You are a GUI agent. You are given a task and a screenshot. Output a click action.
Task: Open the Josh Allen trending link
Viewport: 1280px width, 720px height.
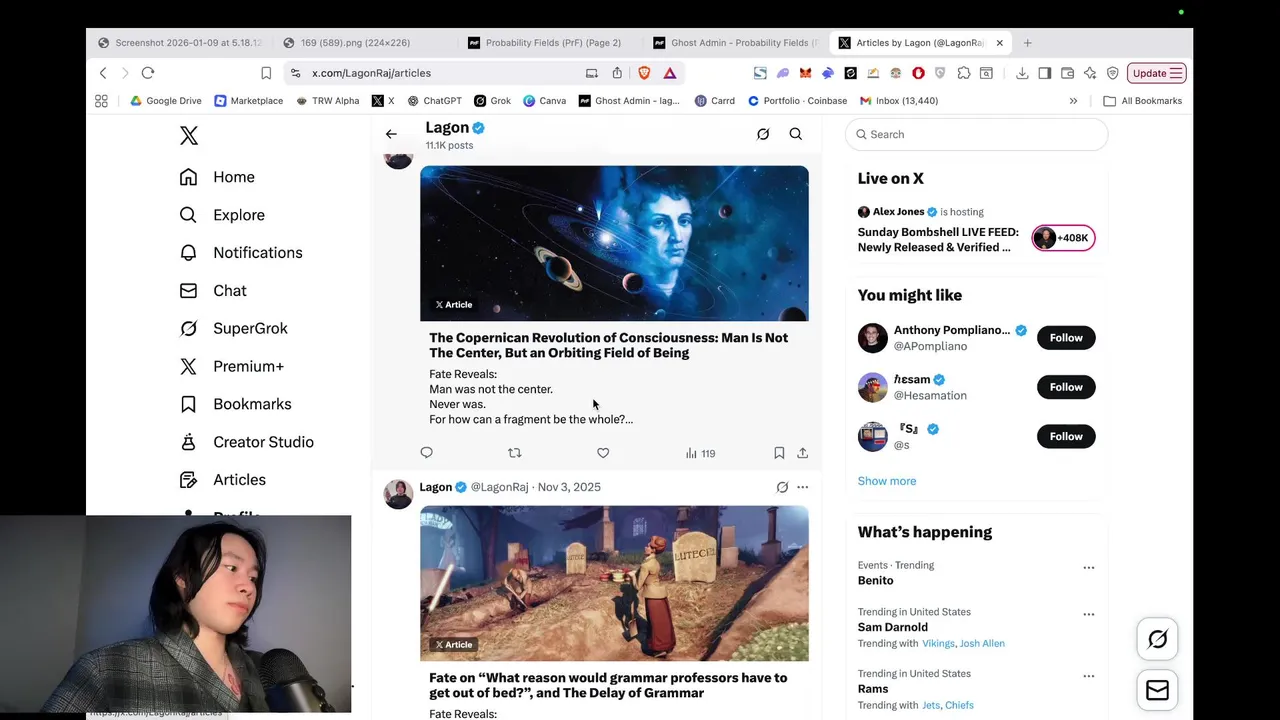point(982,643)
